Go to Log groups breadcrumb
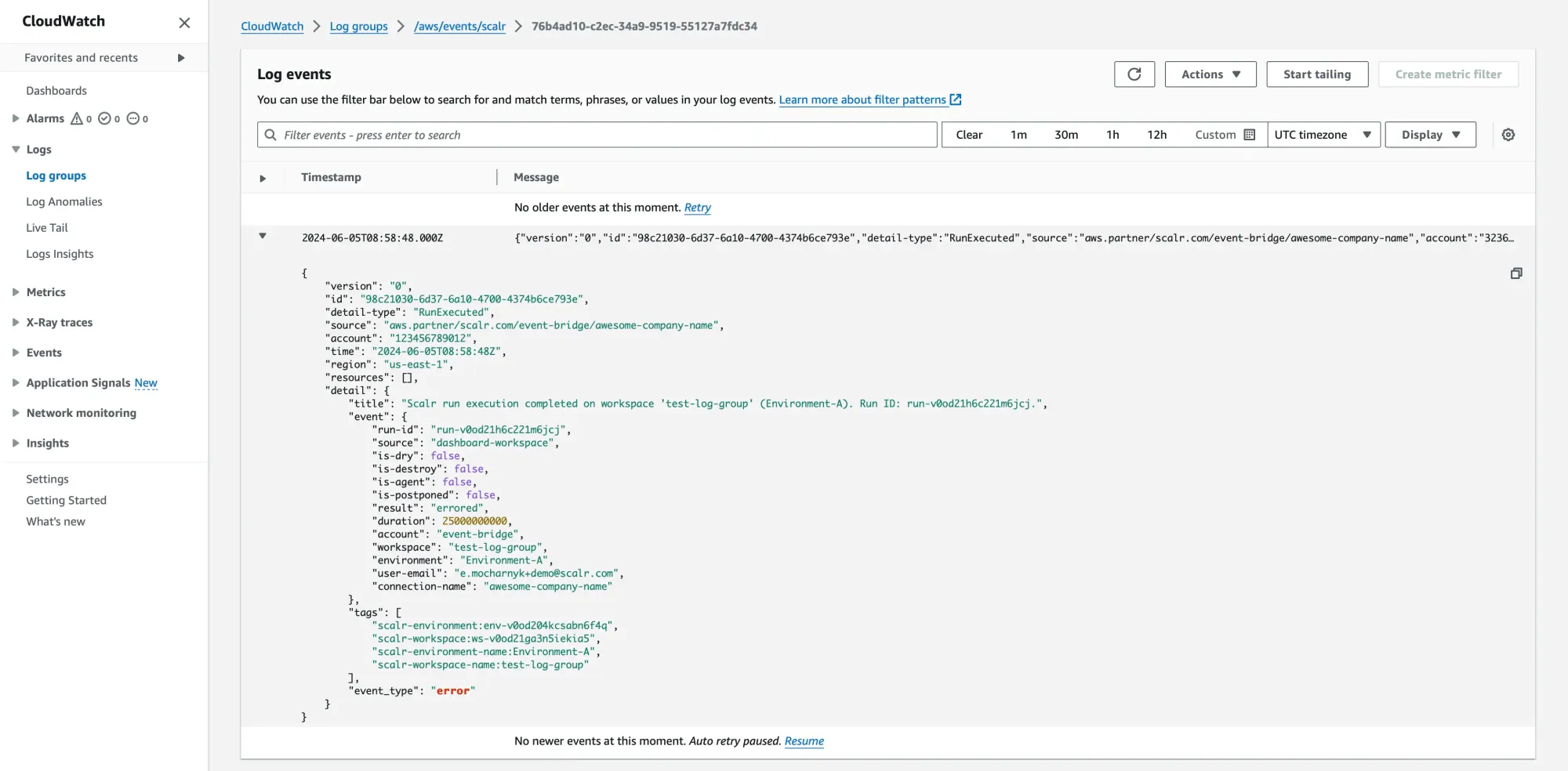Screen dimensions: 1568x771 pyautogui.click(x=358, y=26)
